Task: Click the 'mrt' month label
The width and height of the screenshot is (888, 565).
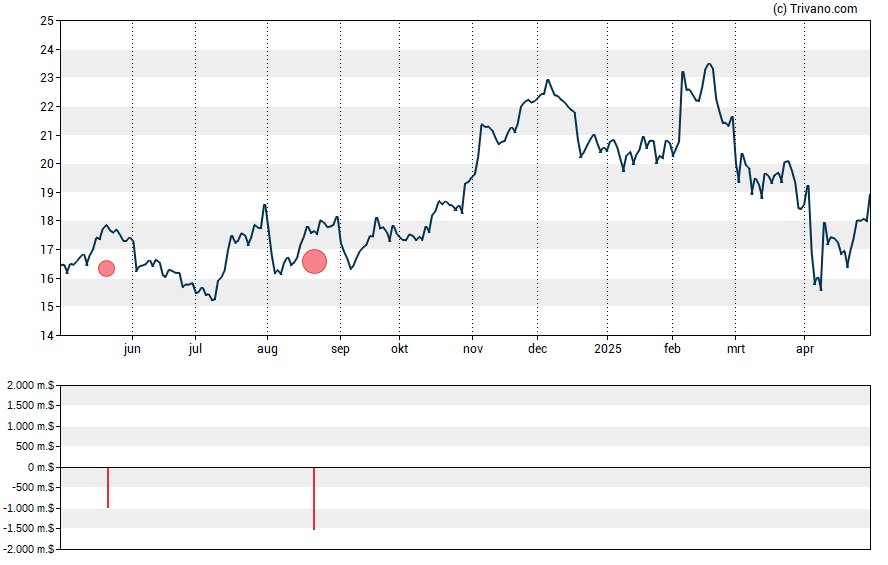Action: pos(736,349)
